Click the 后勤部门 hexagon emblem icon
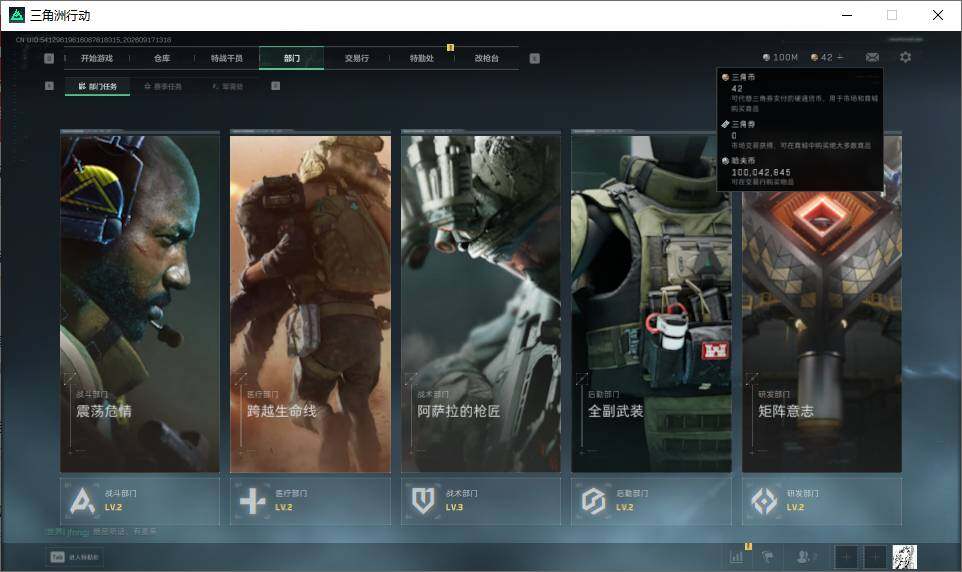 click(593, 501)
